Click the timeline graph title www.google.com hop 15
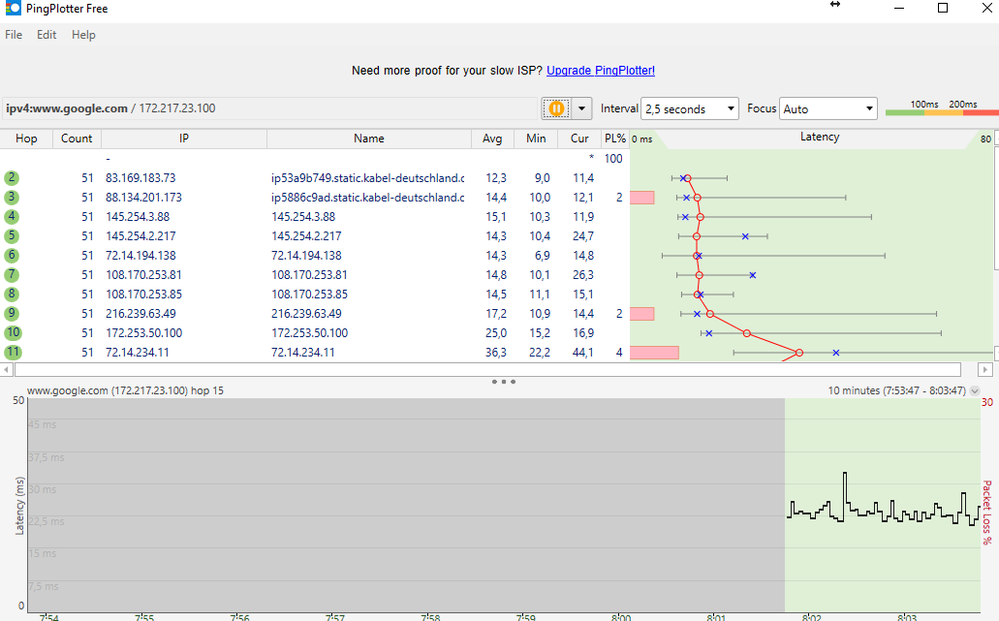999x621 pixels. point(126,390)
